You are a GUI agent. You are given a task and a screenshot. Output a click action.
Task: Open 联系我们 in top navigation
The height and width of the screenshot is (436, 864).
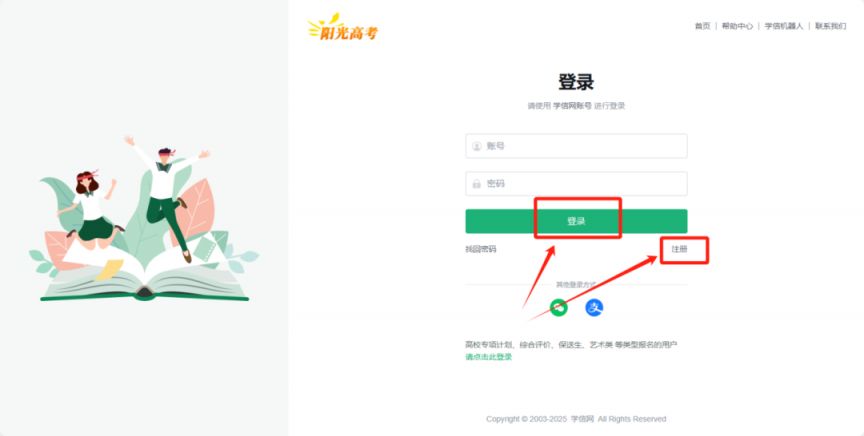point(830,26)
